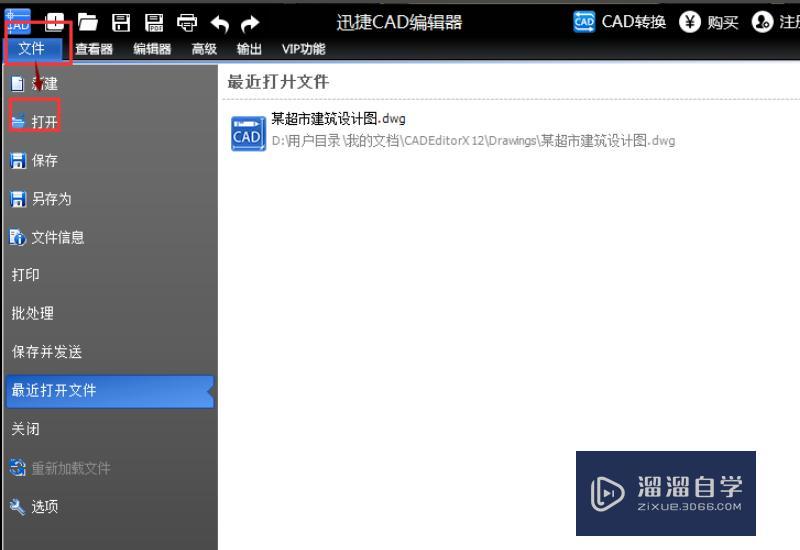The width and height of the screenshot is (800, 550).
Task: Click the D:\用户目录 file path text
Action: 473,141
